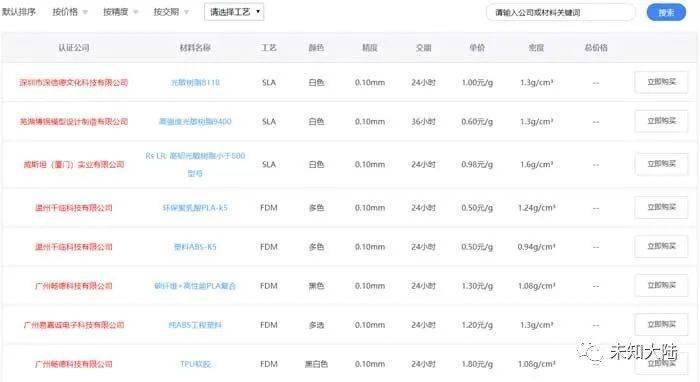Viewport: 700px width, 382px height.
Task: Click the 0.50元/g price in ABS-K5 row
Action: 477,247
